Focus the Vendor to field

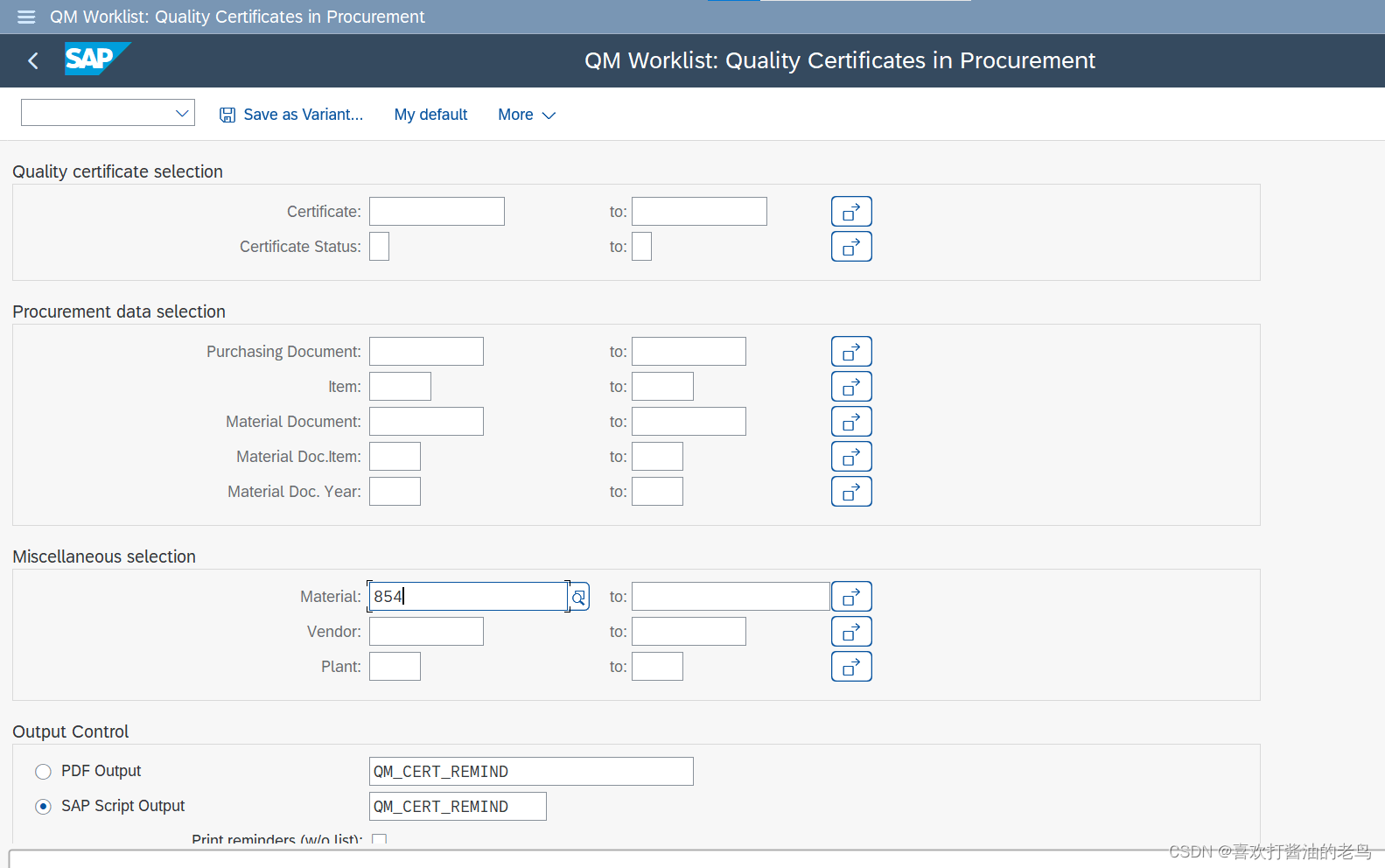[689, 632]
